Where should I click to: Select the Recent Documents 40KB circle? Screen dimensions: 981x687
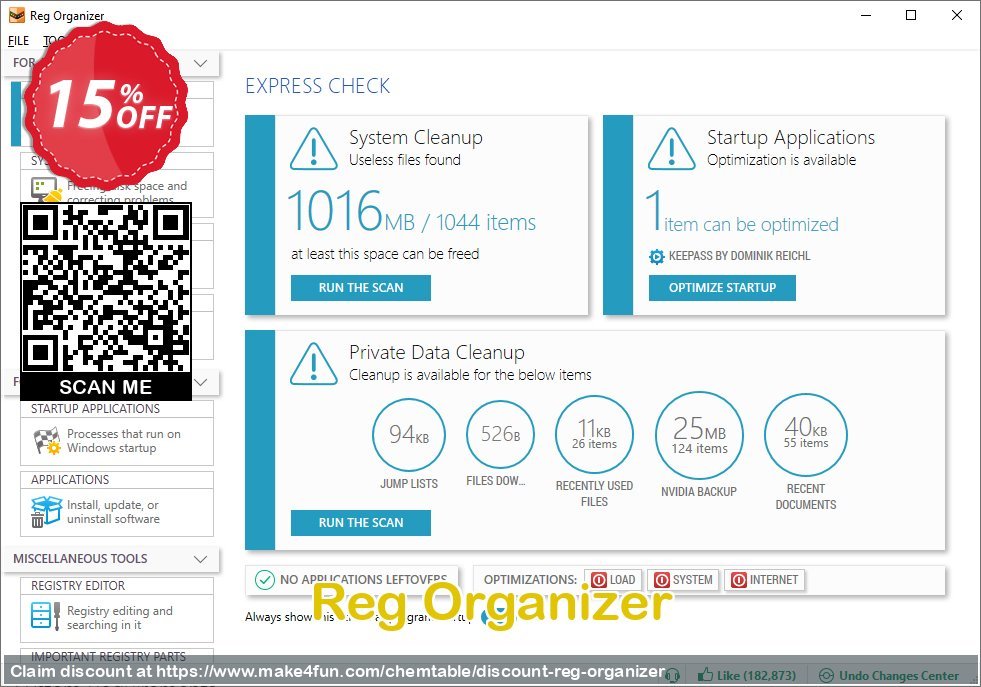click(806, 434)
